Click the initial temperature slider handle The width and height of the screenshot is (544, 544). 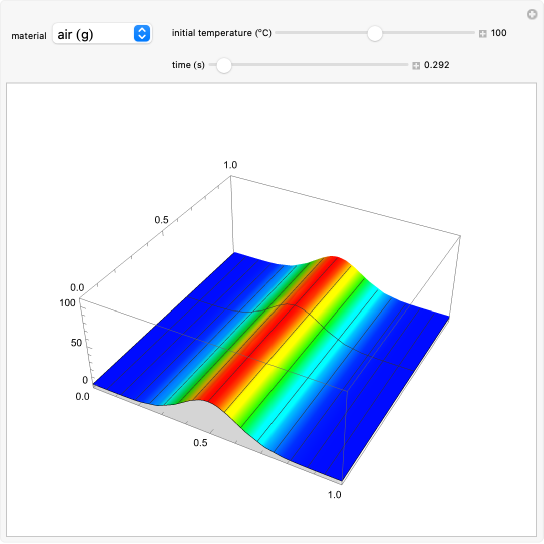[375, 34]
